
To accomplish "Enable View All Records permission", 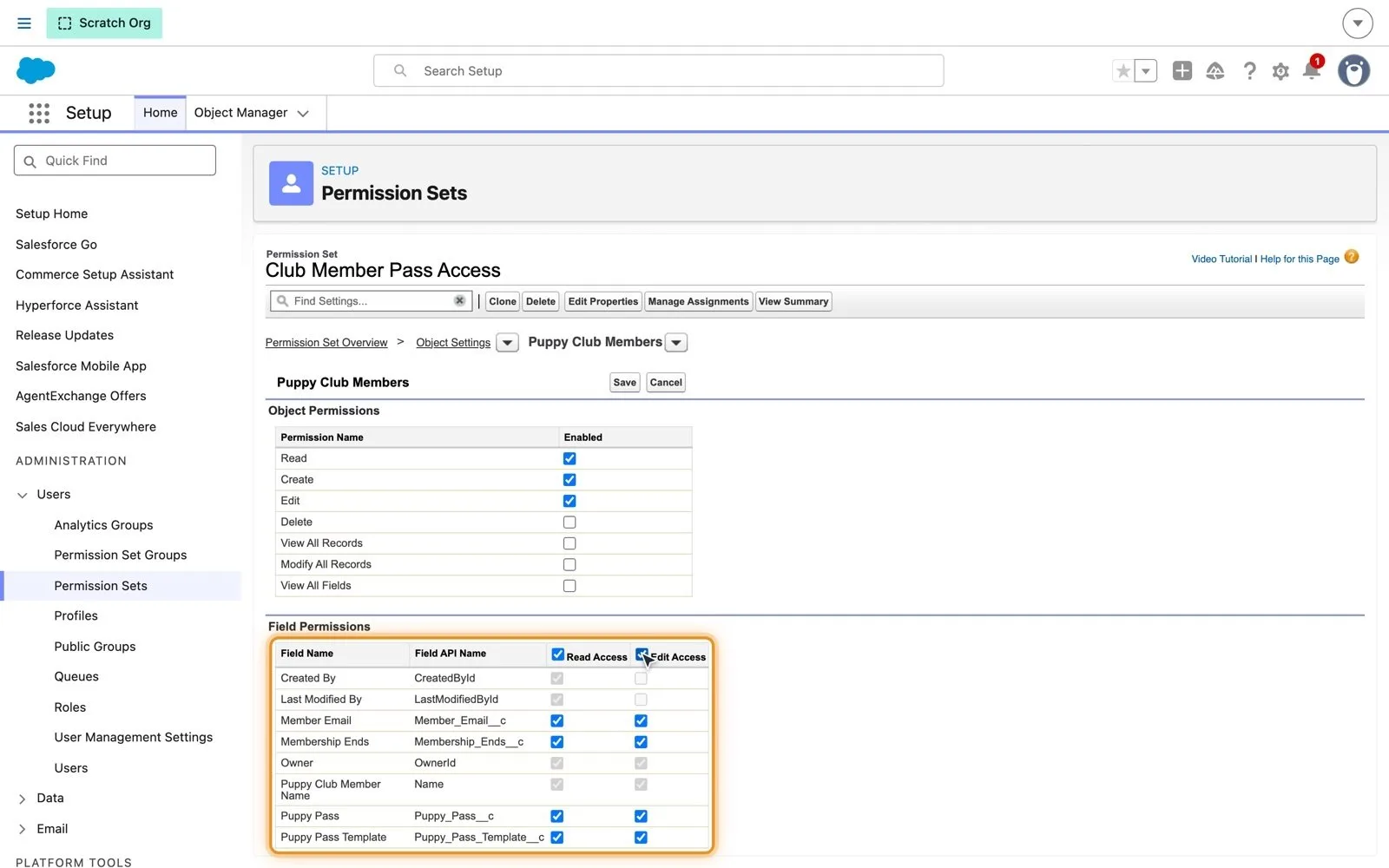I will (569, 543).
